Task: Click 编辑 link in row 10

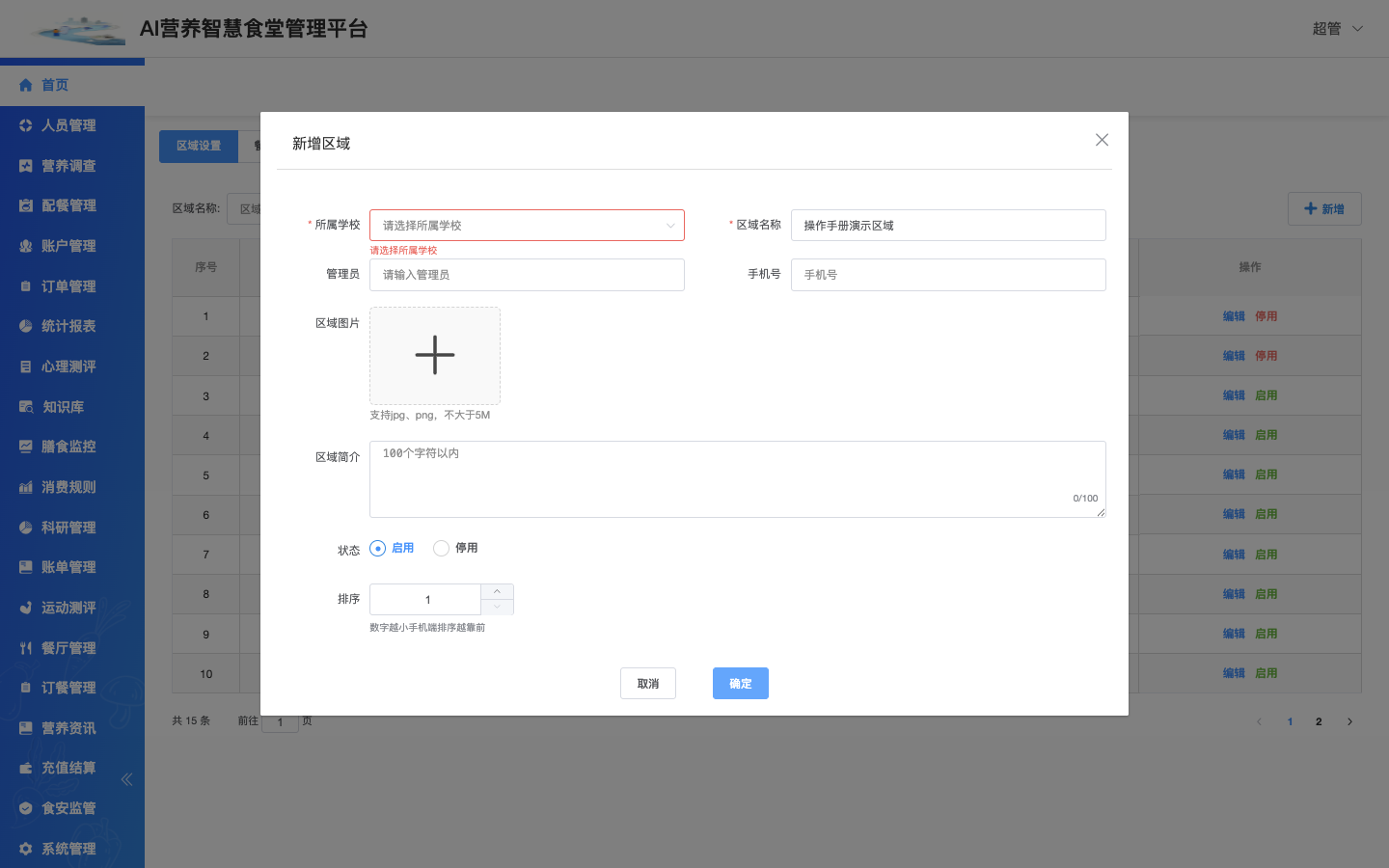Action: tap(1234, 673)
